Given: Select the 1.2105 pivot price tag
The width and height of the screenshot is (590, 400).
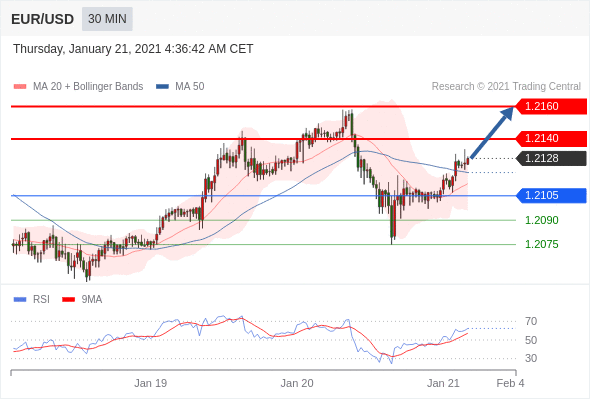Looking at the screenshot, I should tap(550, 195).
